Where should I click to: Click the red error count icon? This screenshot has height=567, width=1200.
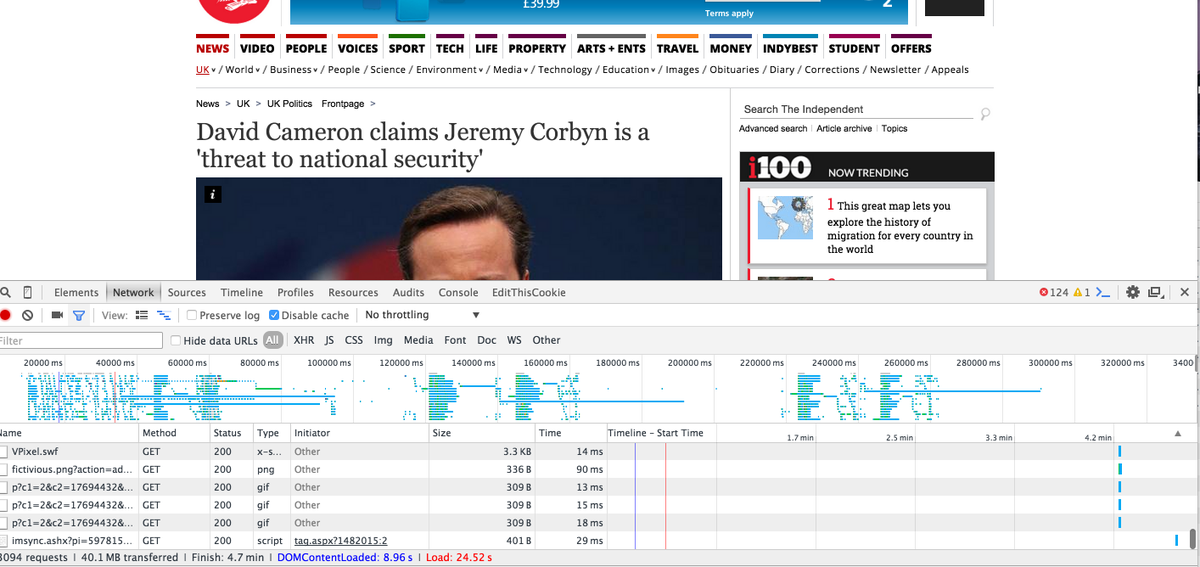click(x=1044, y=293)
